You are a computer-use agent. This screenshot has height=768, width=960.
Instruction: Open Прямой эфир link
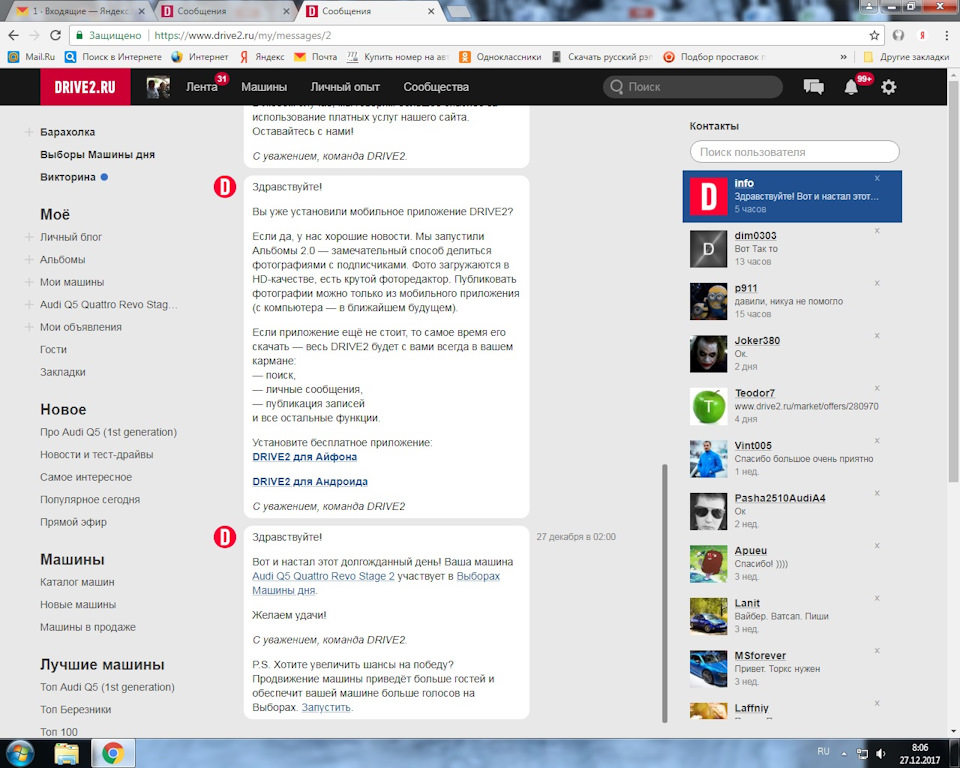click(x=73, y=522)
